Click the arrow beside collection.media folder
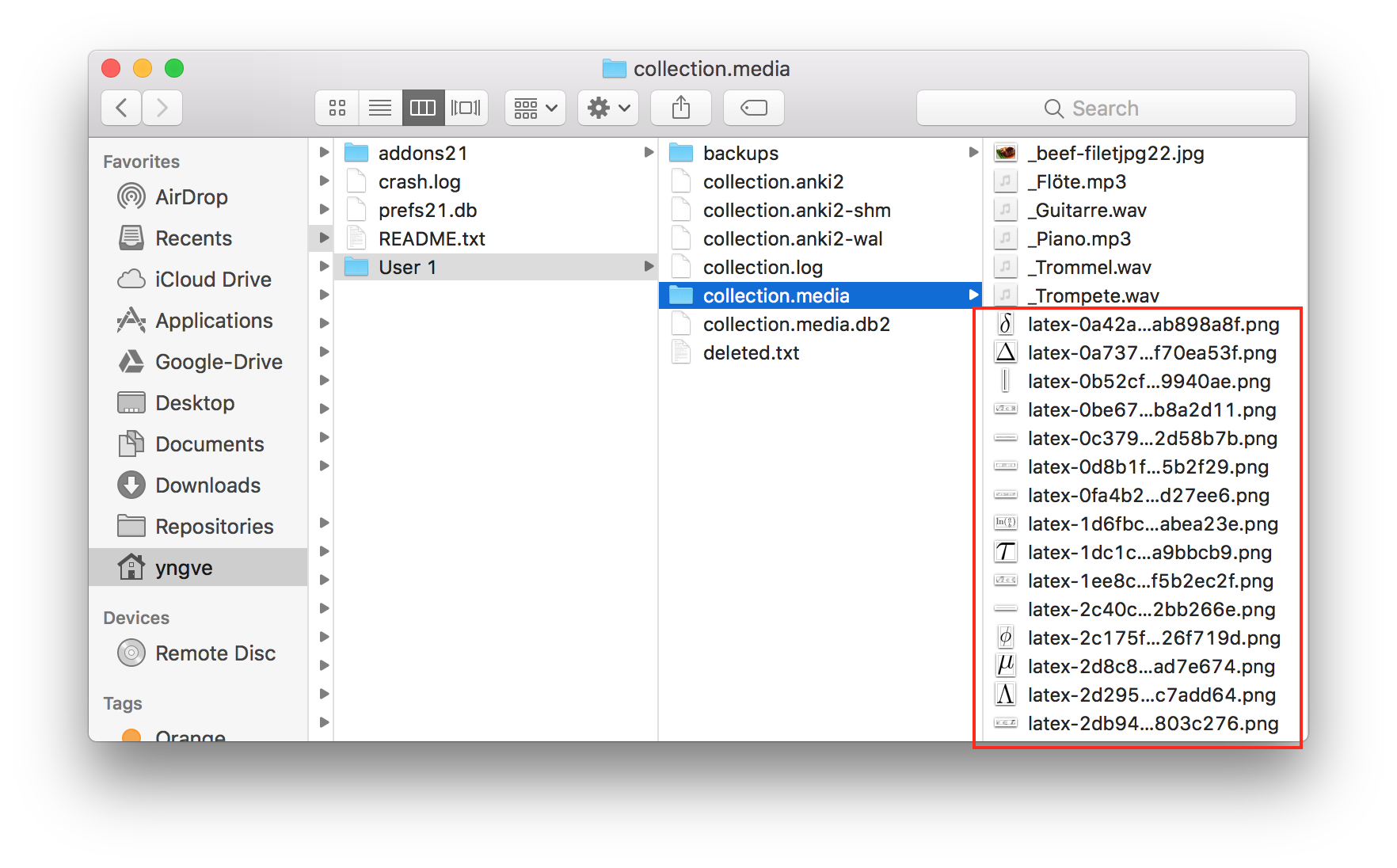This screenshot has width=1397, height=868. pyautogui.click(x=973, y=295)
